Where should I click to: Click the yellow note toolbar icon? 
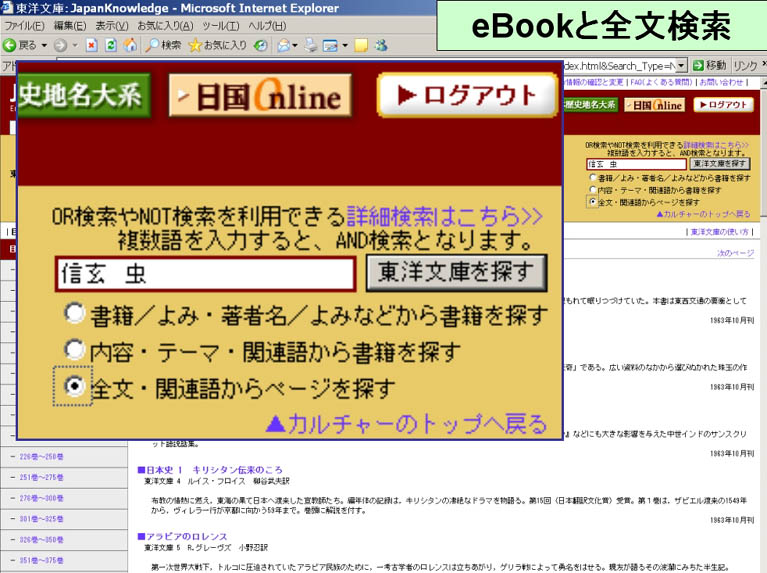361,46
